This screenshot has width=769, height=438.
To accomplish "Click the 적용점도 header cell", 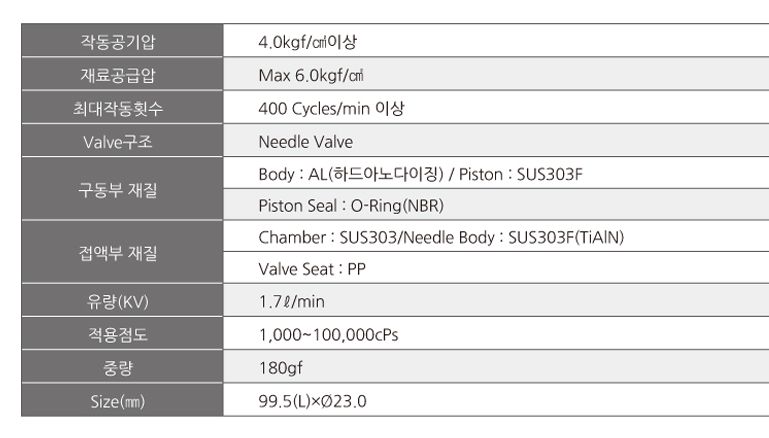I will click(x=122, y=334).
